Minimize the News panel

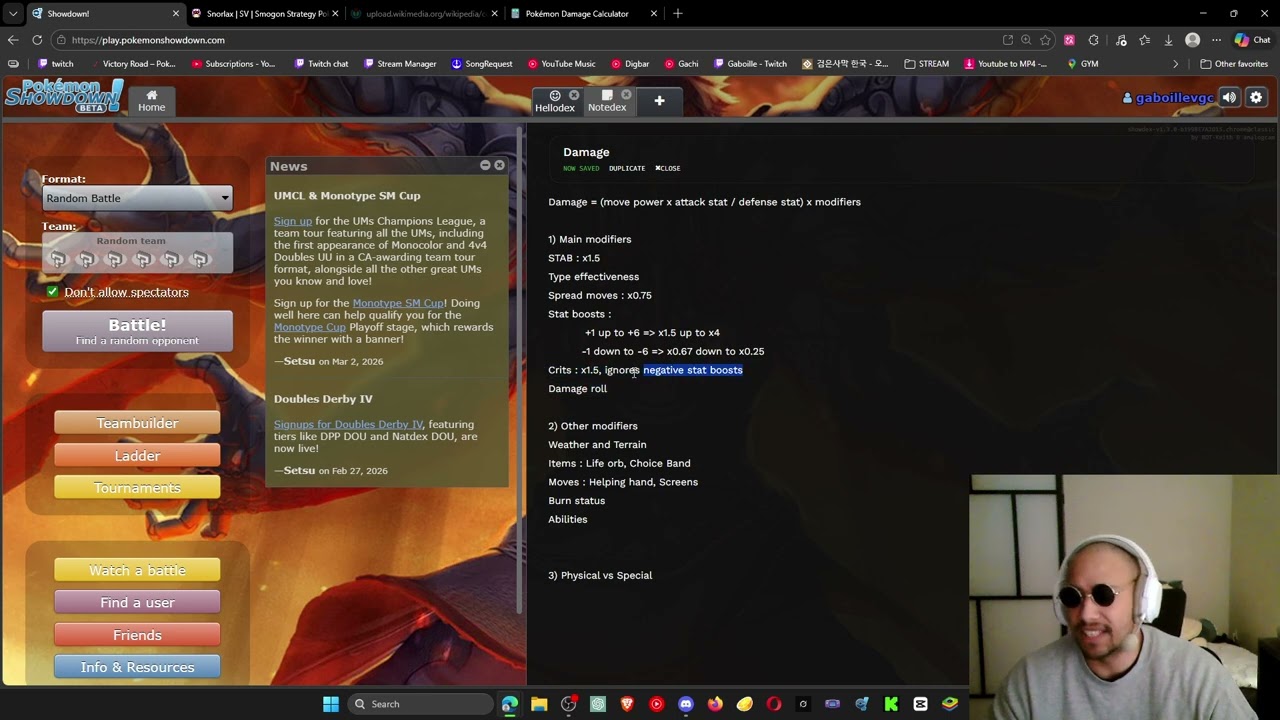click(485, 165)
